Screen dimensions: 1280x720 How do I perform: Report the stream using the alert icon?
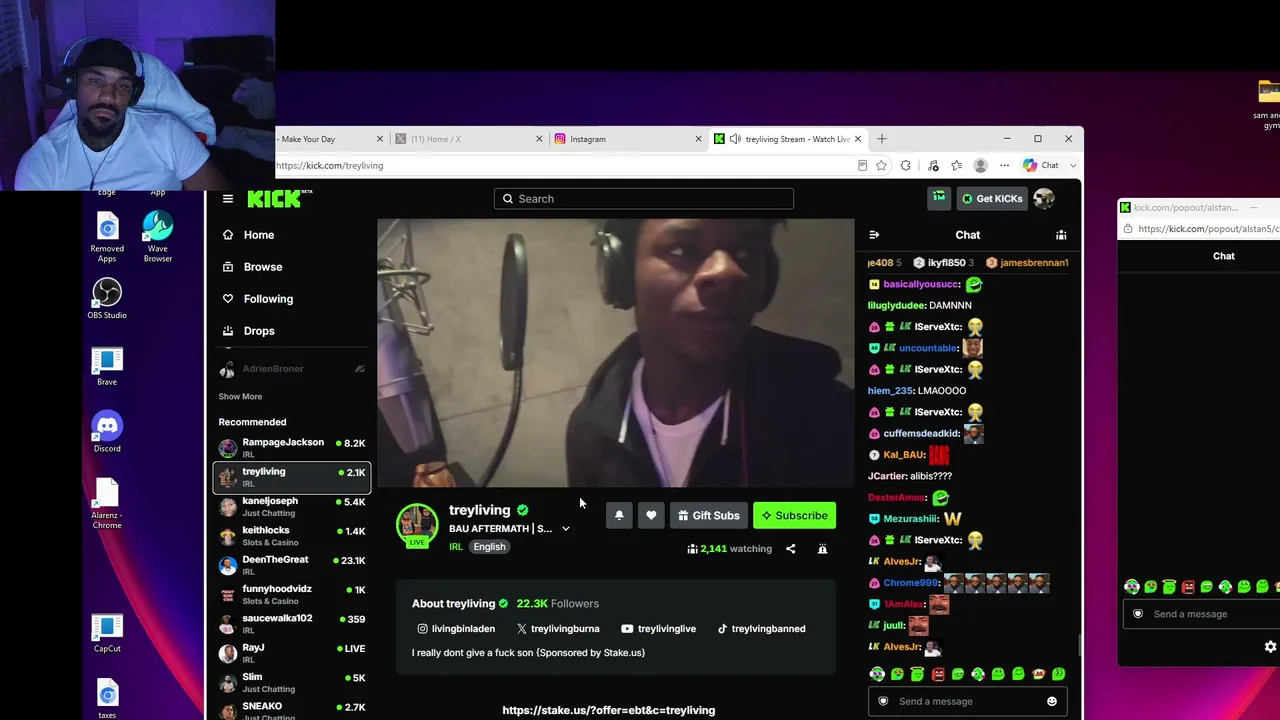(822, 549)
